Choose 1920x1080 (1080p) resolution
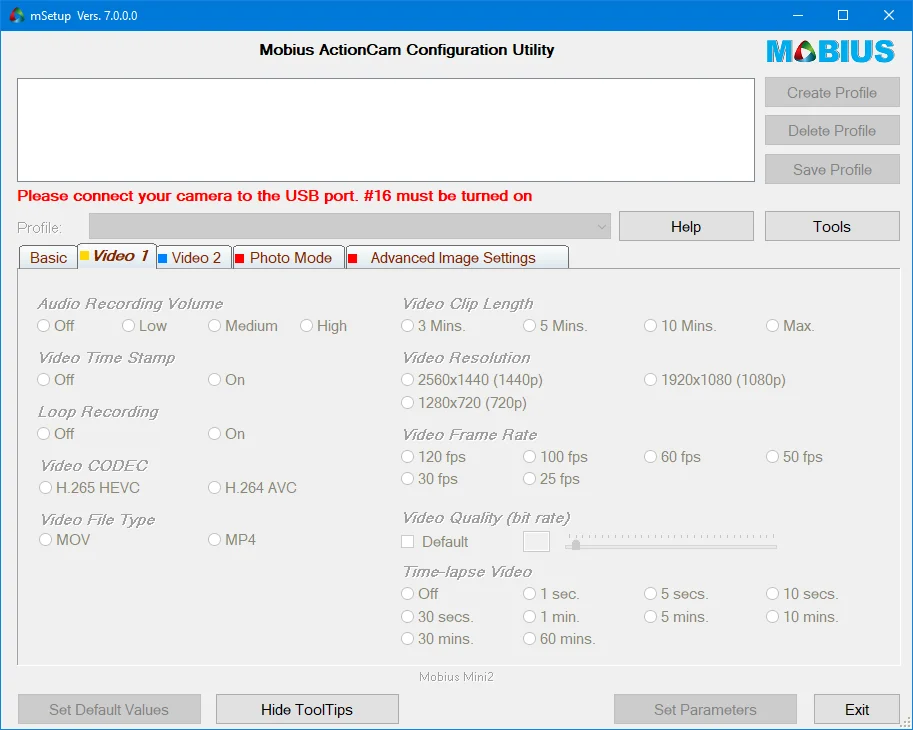This screenshot has width=913, height=730. 715,380
